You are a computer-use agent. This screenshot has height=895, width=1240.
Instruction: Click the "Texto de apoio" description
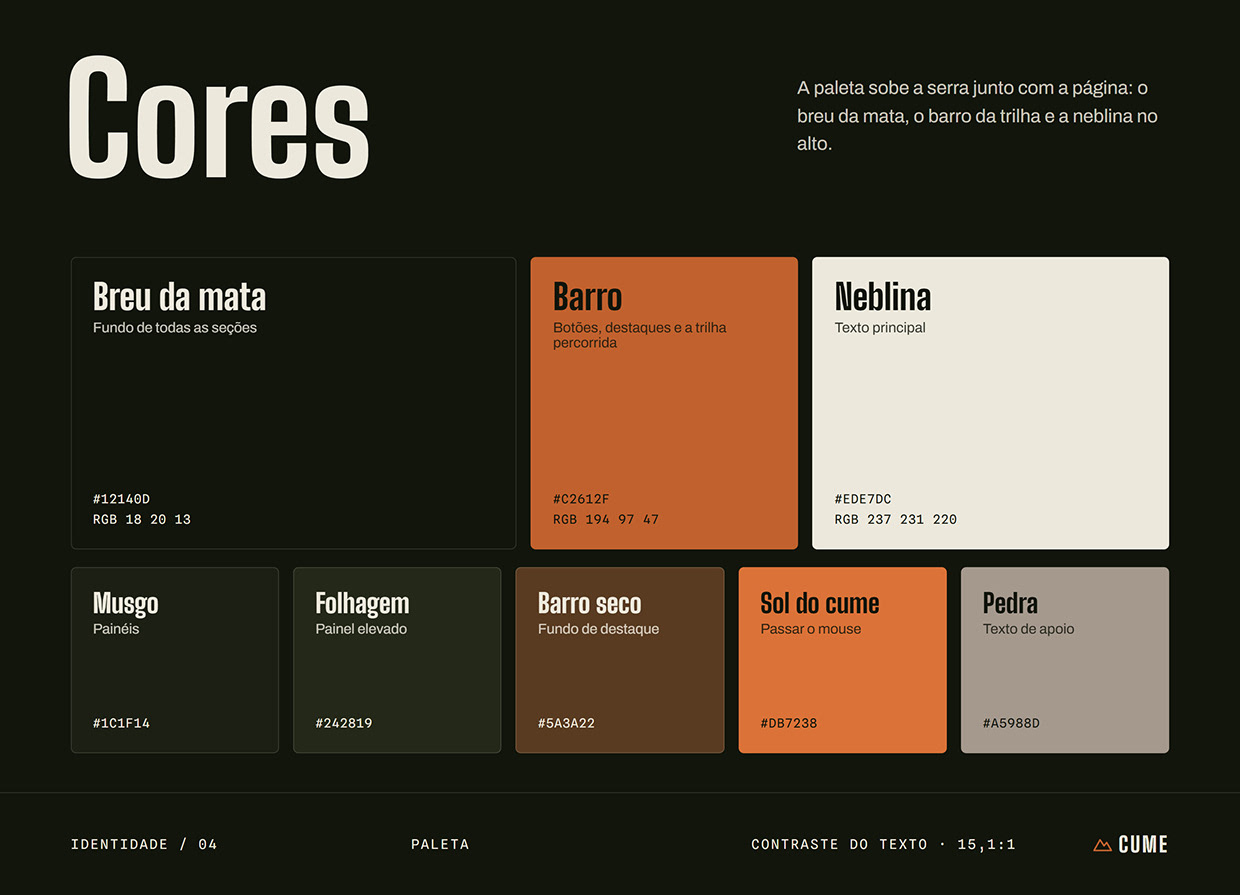click(1029, 629)
